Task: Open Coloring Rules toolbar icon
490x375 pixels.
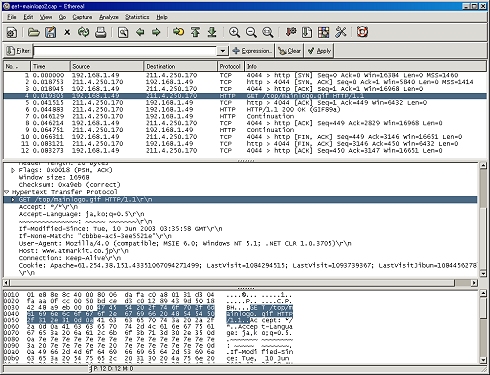Action: (x=323, y=32)
